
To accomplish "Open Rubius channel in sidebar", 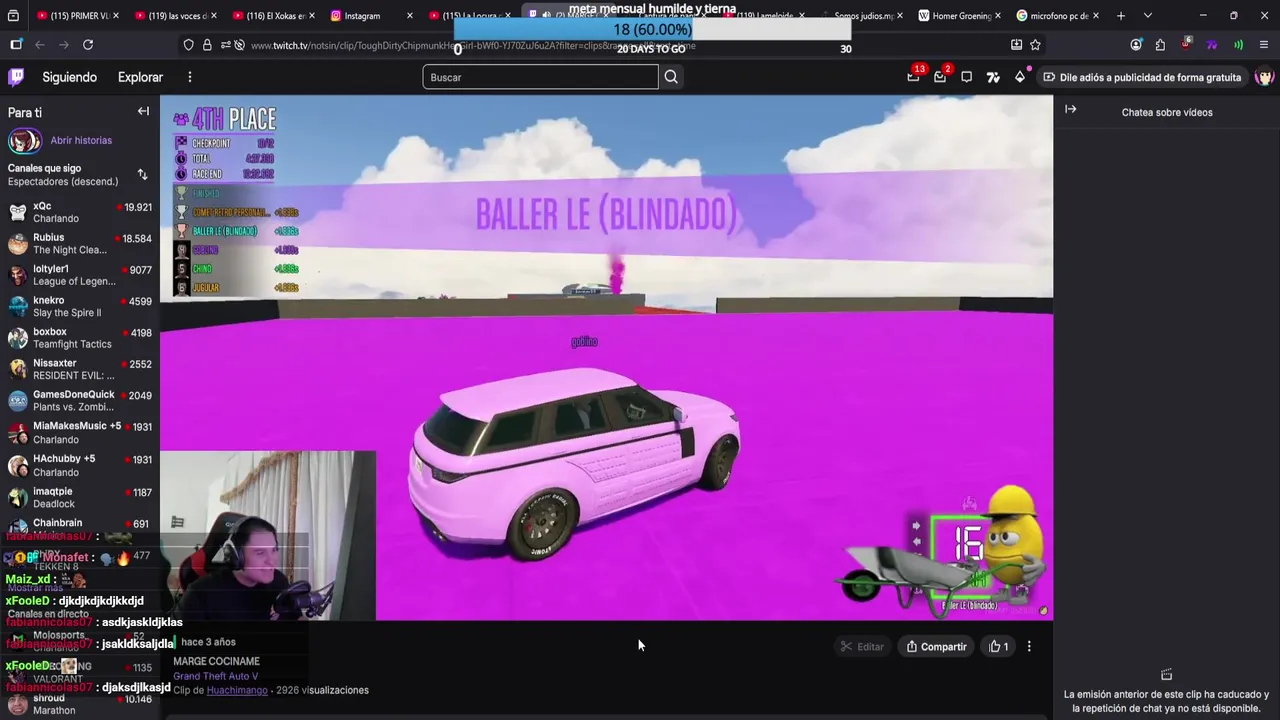I will point(80,244).
